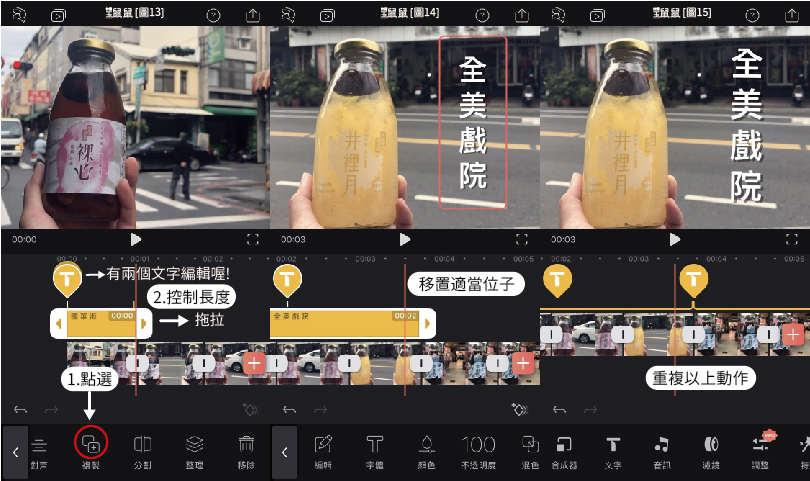Go back with the chevron in 圖13 toolbar

(15, 452)
